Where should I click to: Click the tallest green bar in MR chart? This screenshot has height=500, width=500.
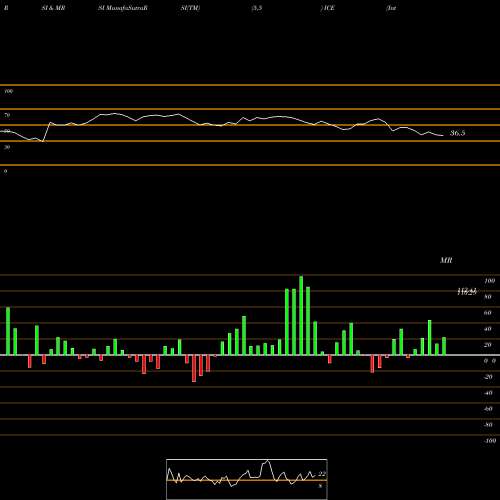[301, 315]
